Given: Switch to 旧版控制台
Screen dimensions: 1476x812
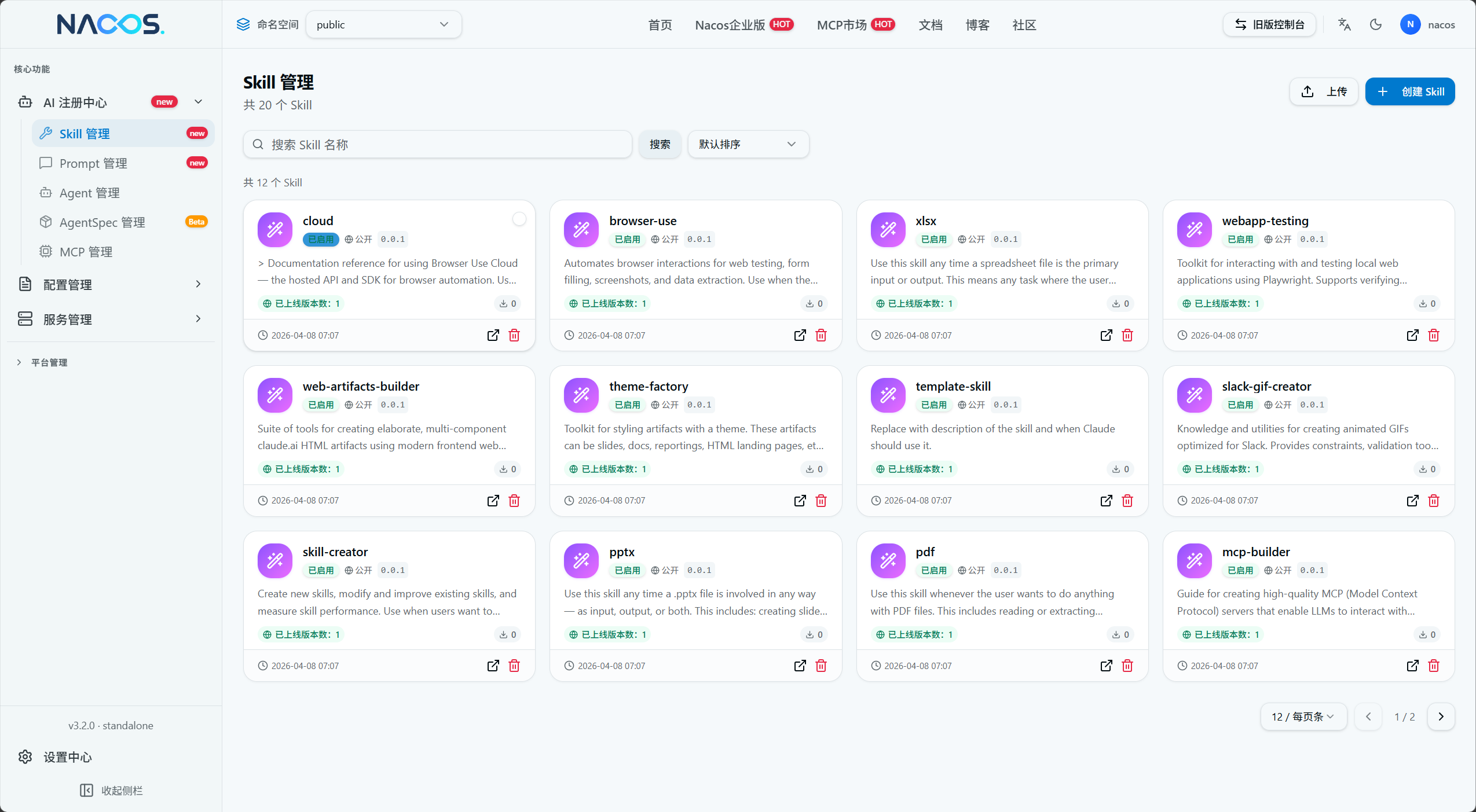Looking at the screenshot, I should (x=1269, y=24).
